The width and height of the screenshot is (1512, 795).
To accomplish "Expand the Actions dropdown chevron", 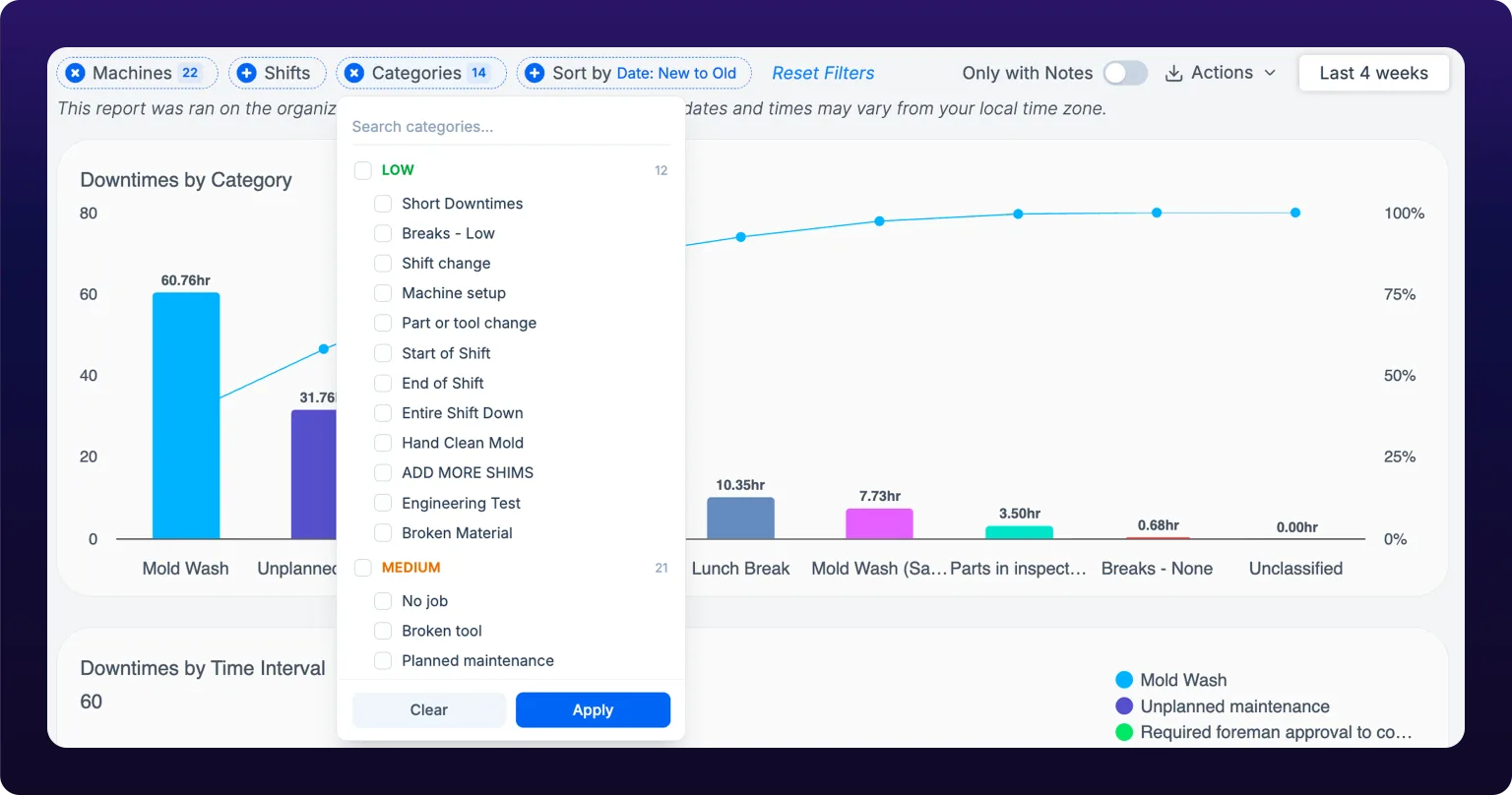I will (1270, 73).
